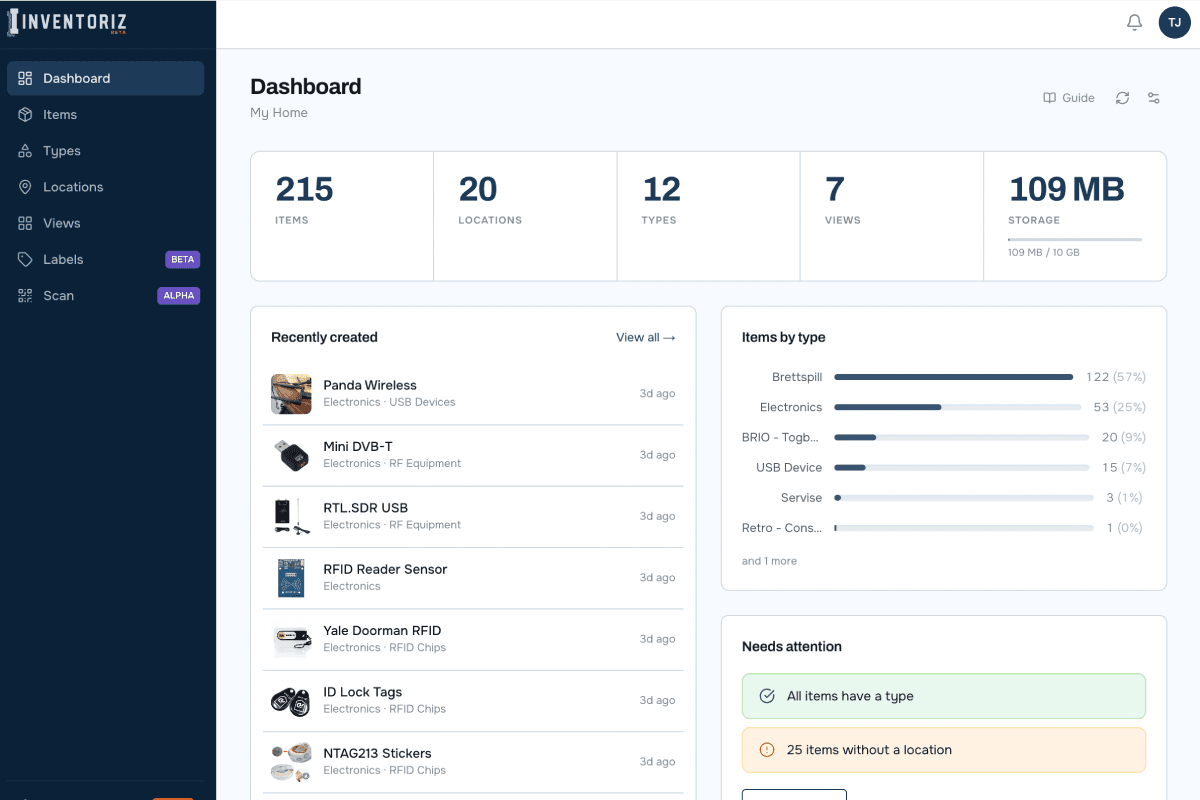Open the 25 items without a location alert
This screenshot has width=1200, height=800.
tap(944, 750)
